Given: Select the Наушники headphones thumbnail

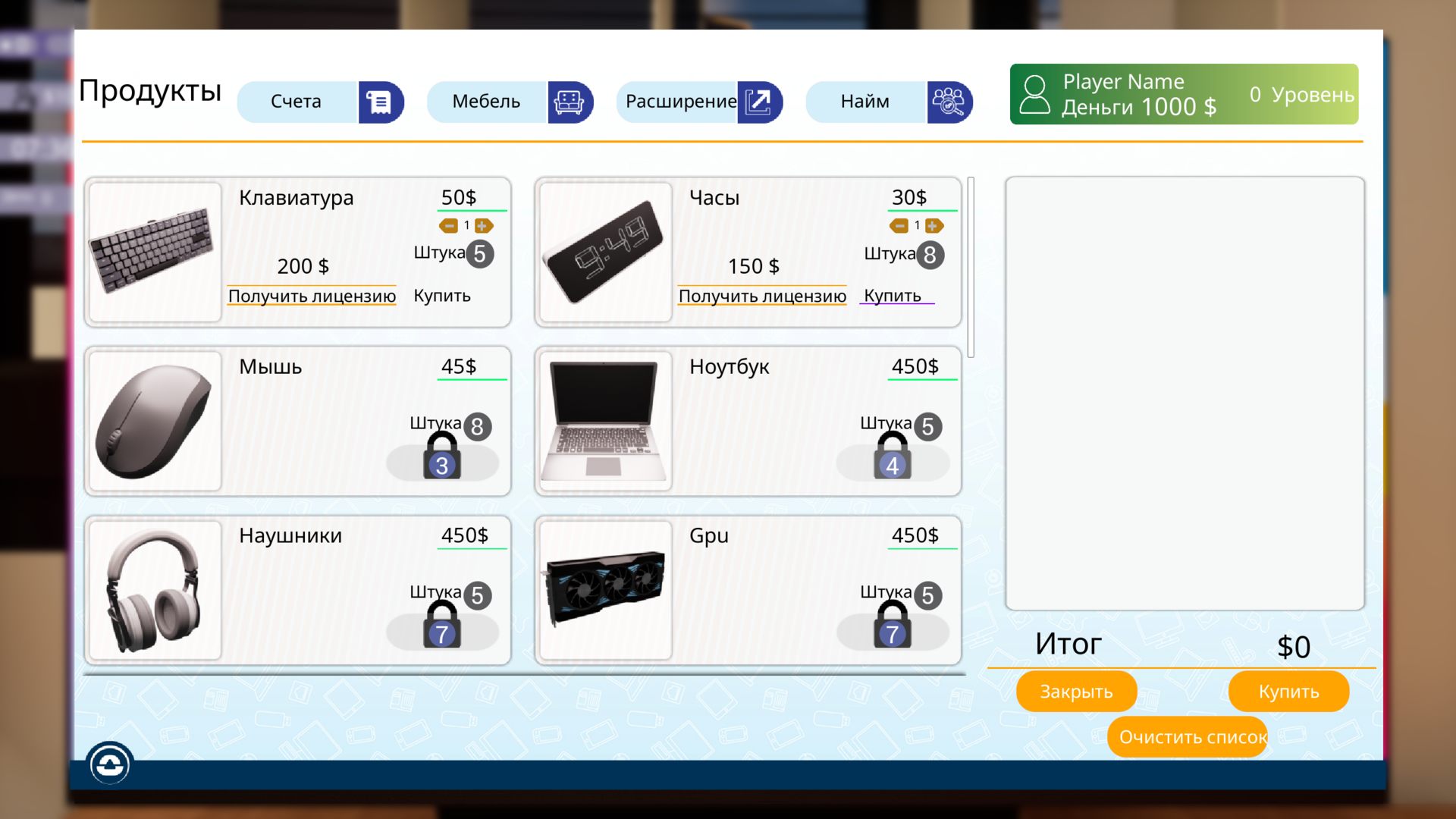Looking at the screenshot, I should [155, 590].
